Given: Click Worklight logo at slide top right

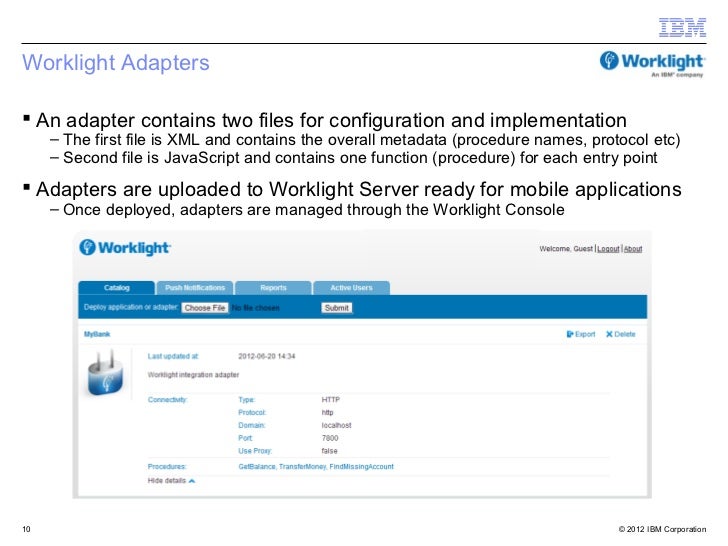Looking at the screenshot, I should tap(652, 64).
